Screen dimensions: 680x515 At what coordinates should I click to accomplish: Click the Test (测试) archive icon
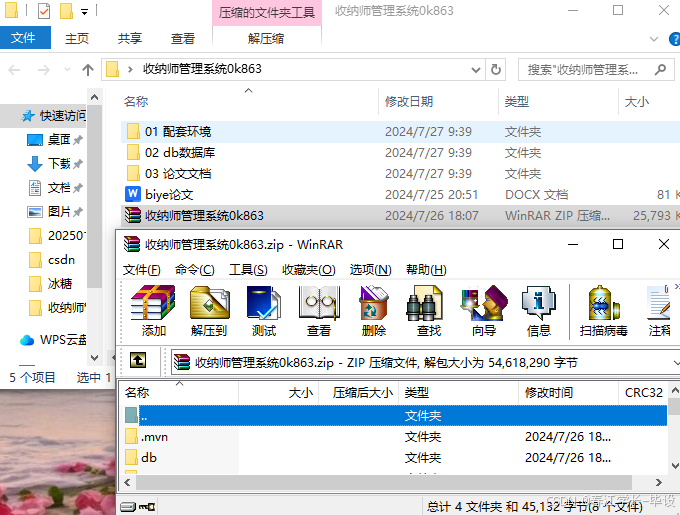point(264,311)
